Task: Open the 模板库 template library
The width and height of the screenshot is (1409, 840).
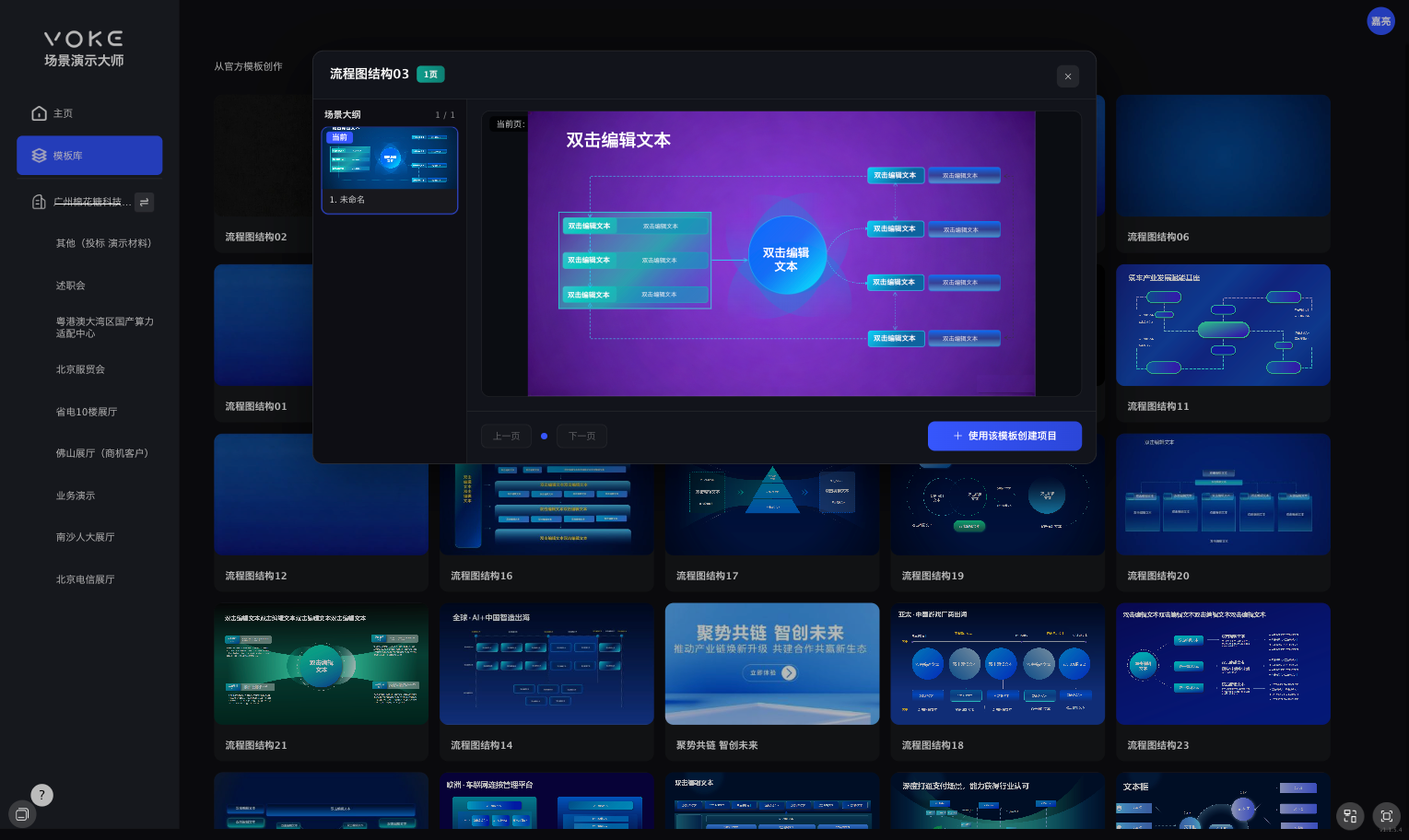Action: tap(89, 156)
